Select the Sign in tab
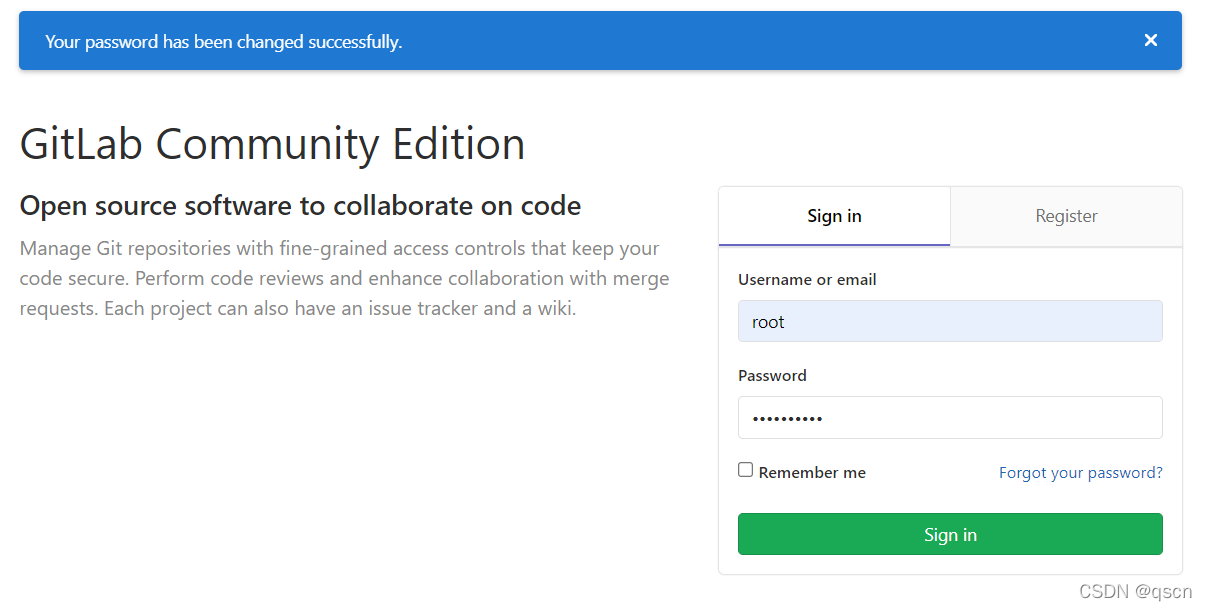This screenshot has width=1207, height=611. pyautogui.click(x=834, y=216)
